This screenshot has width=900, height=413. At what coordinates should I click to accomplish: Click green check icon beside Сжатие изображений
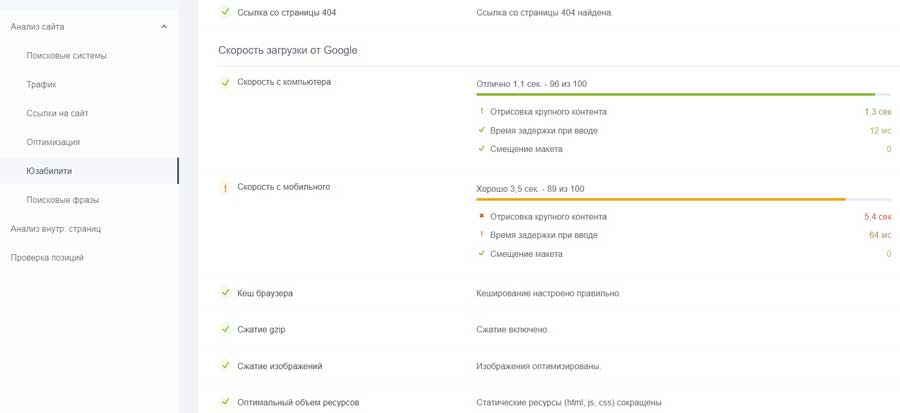coord(225,366)
